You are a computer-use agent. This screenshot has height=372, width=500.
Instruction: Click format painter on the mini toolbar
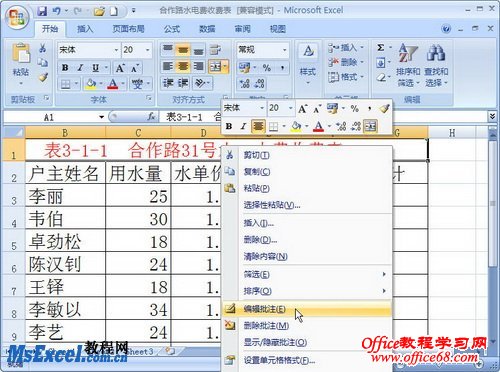(384, 108)
